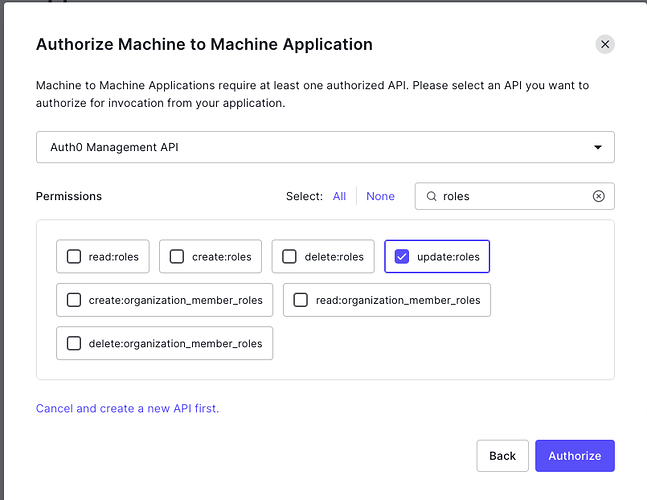The image size is (647, 500).
Task: Tick the delete:roles checkbox
Action: pyautogui.click(x=289, y=257)
